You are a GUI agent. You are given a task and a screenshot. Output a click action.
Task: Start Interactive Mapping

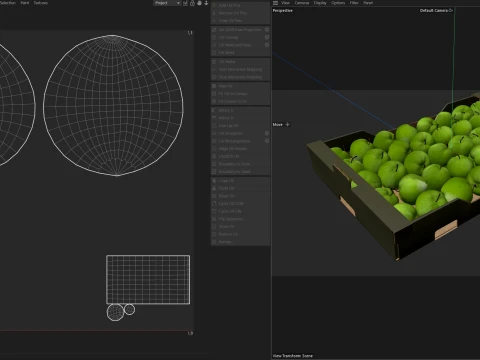click(x=240, y=69)
